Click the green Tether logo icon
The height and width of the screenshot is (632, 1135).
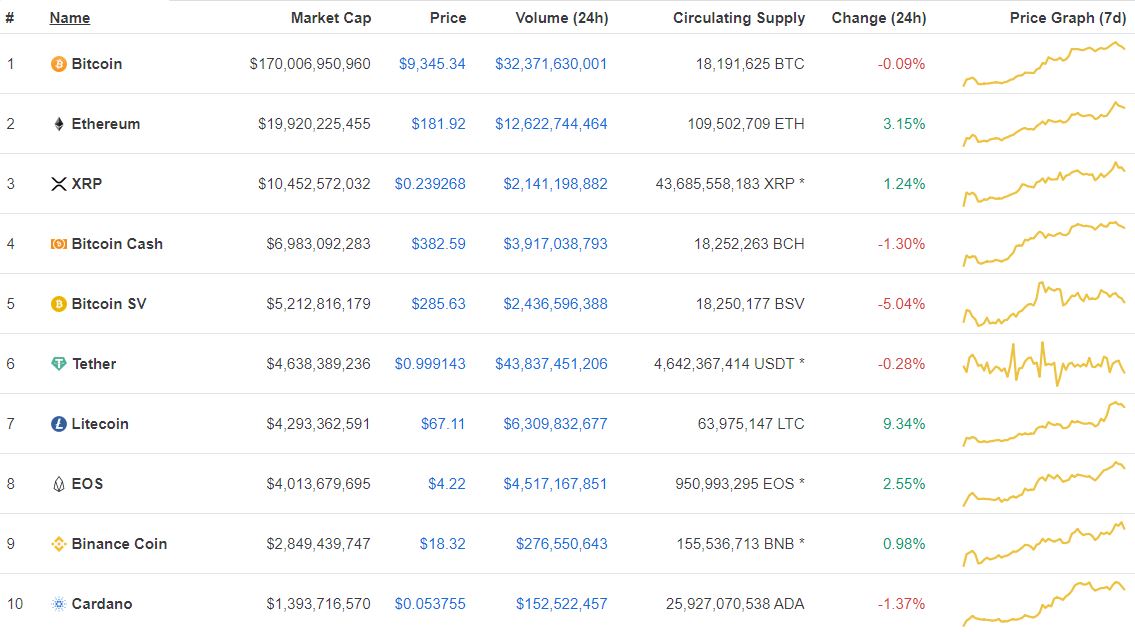click(59, 364)
